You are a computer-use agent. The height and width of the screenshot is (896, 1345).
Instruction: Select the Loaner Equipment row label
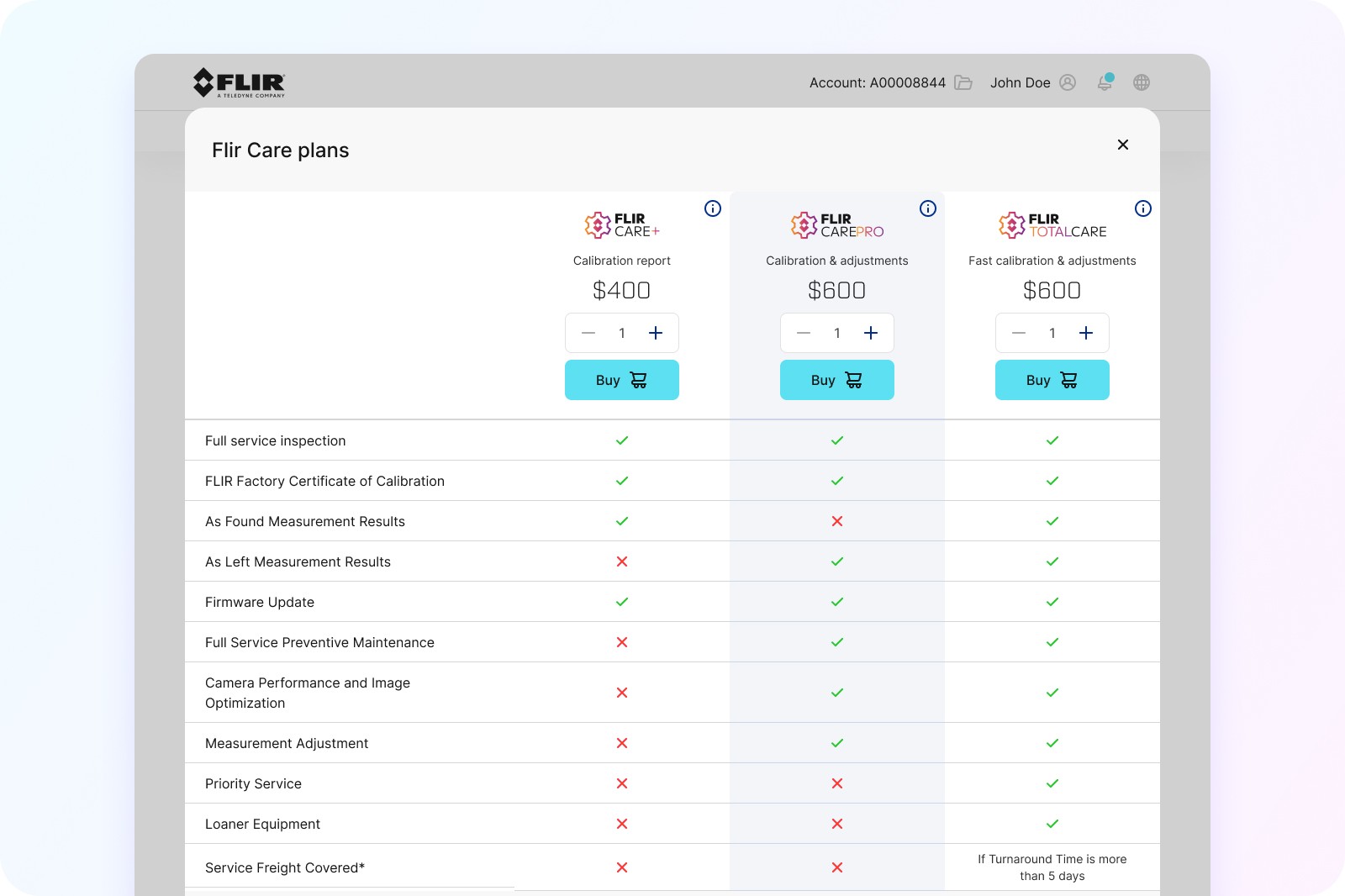pos(262,824)
